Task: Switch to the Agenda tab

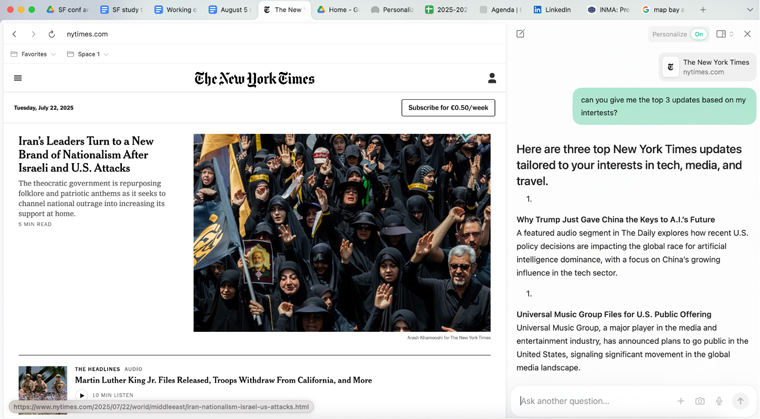Action: 501,10
